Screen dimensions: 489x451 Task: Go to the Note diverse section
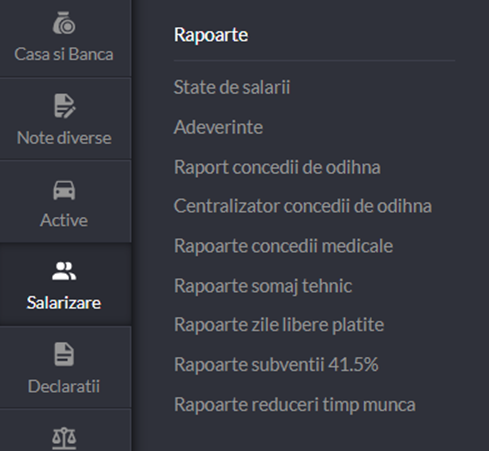64,138
